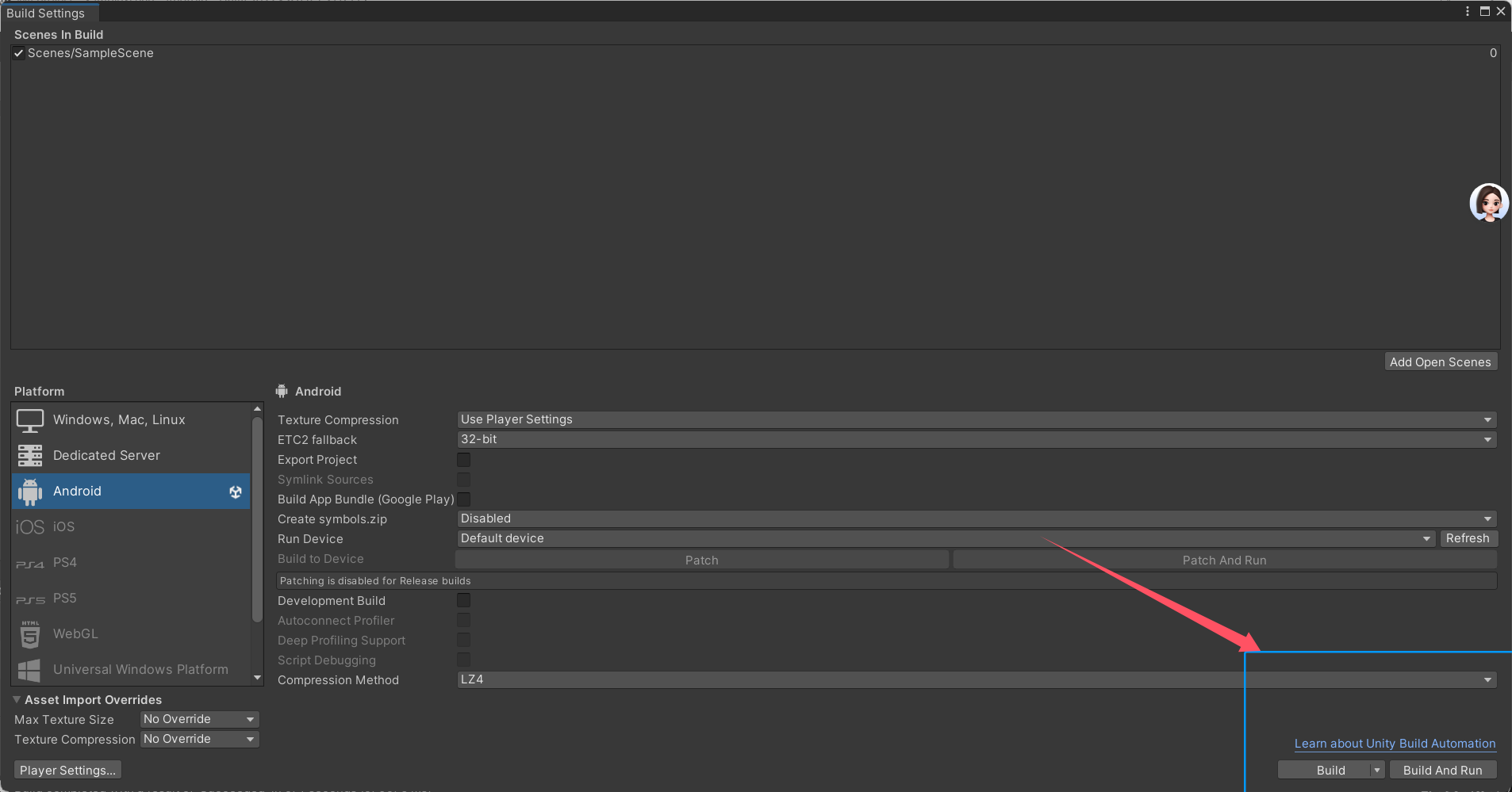Open the Max Texture Size override dropdown
1512x792 pixels.
pyautogui.click(x=200, y=719)
